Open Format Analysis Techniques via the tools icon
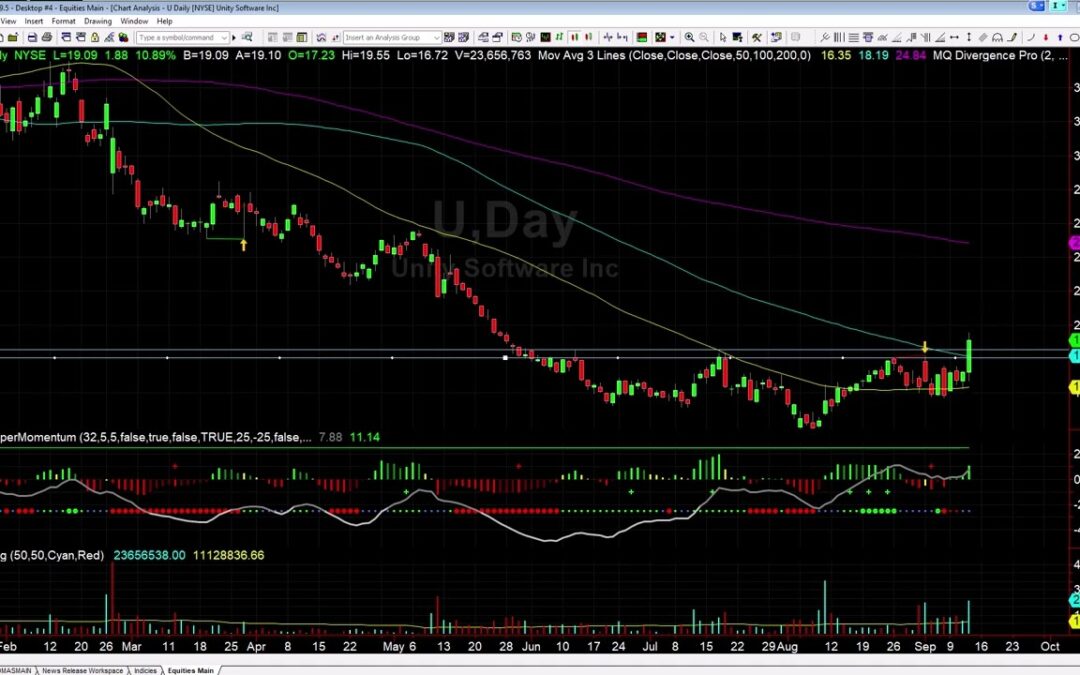Screen dimensions: 1080x675 click(x=756, y=36)
